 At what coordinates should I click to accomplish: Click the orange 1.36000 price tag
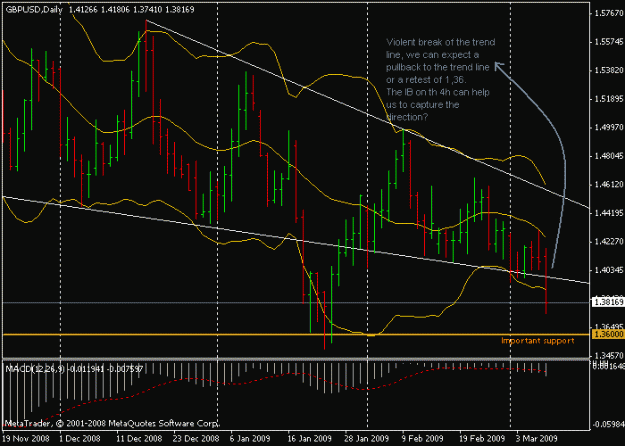point(608,334)
